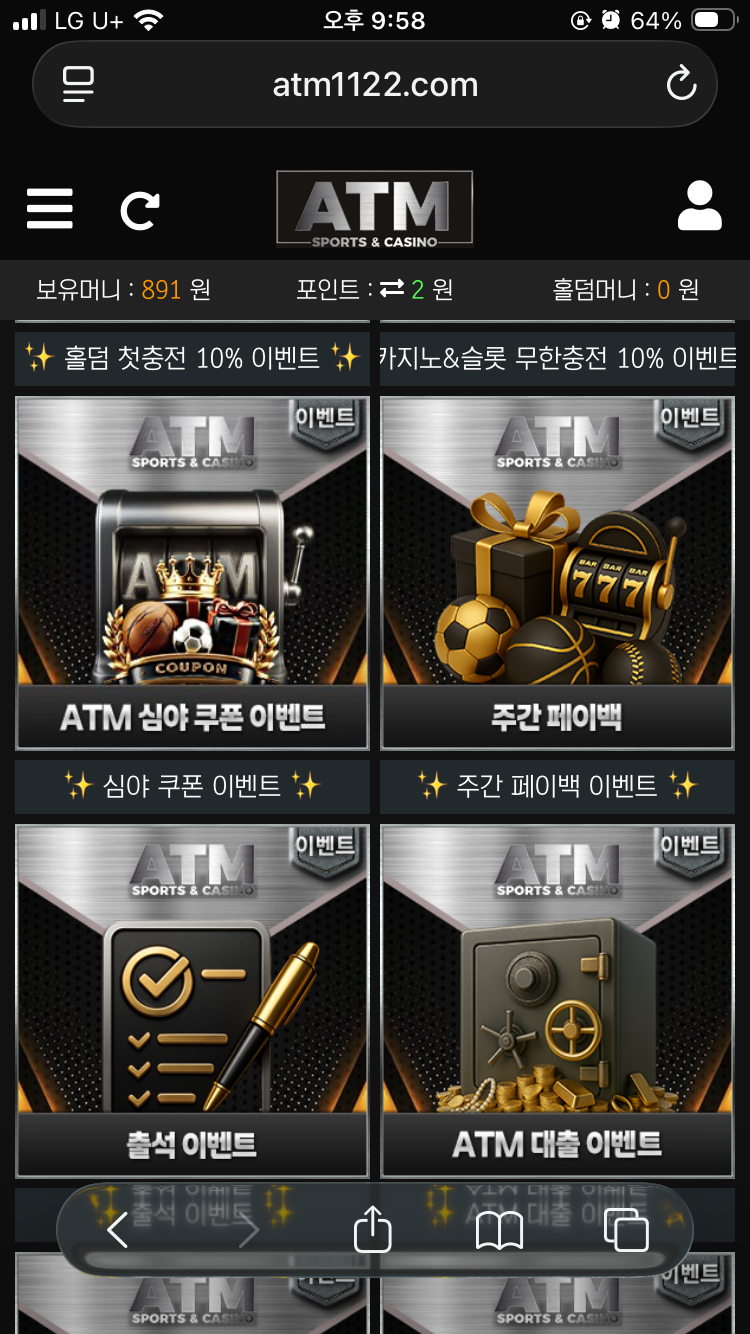The width and height of the screenshot is (750, 1334).
Task: Open ATM 대출 이벤트 banner
Action: (x=557, y=1001)
